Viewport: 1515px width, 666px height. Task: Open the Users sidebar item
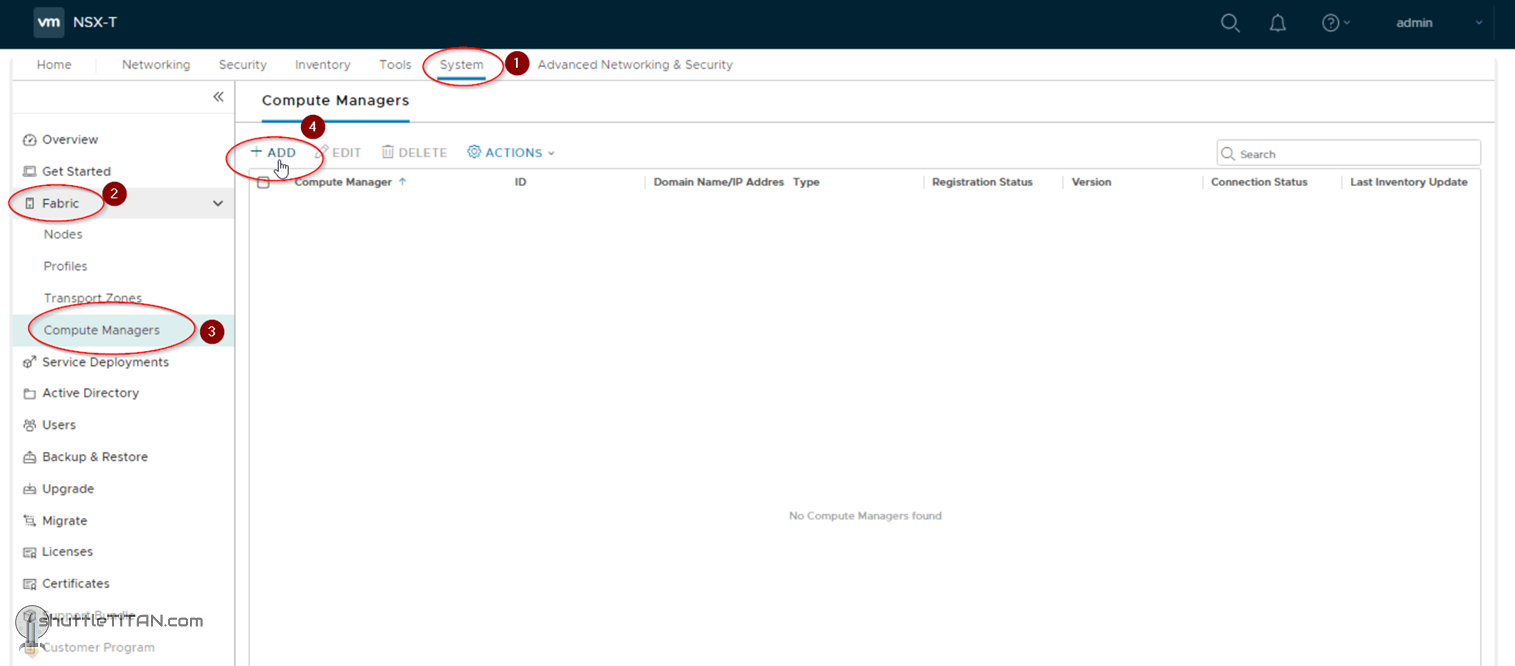click(x=59, y=425)
